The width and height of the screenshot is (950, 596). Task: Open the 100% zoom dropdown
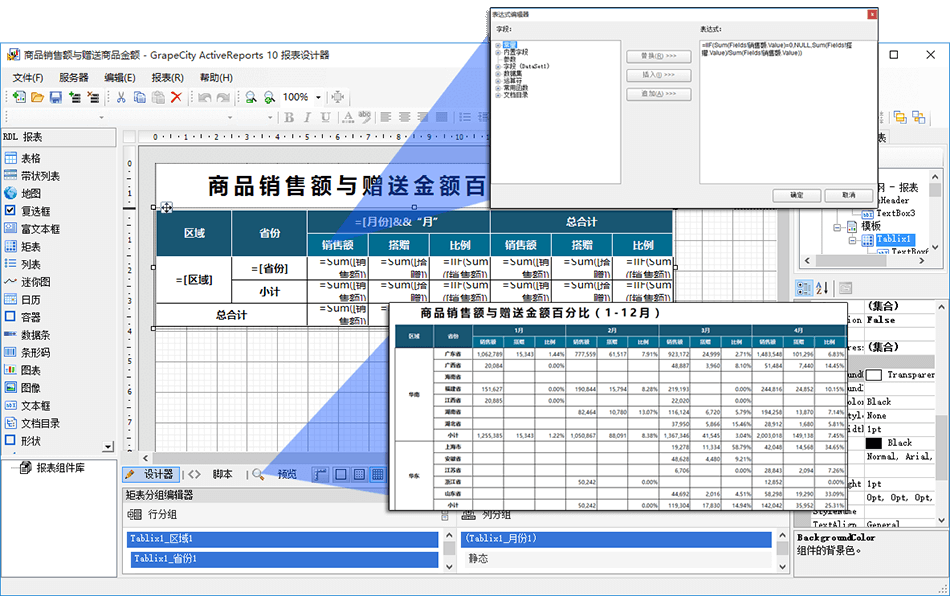(x=318, y=97)
